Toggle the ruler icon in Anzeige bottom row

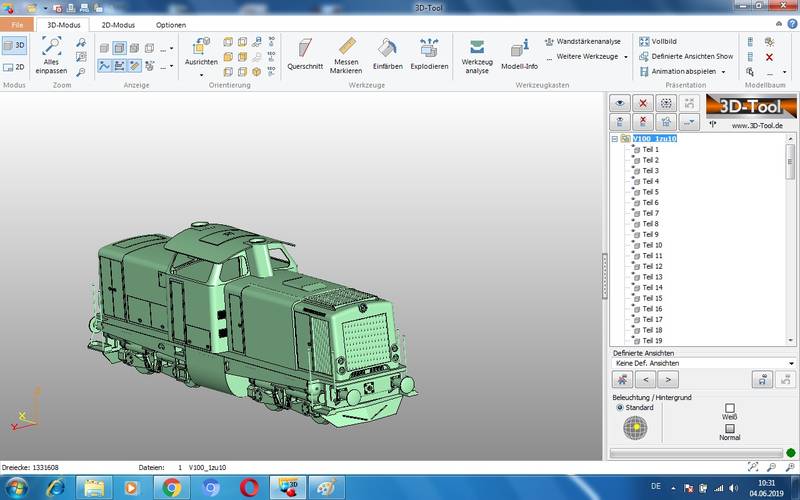135,65
